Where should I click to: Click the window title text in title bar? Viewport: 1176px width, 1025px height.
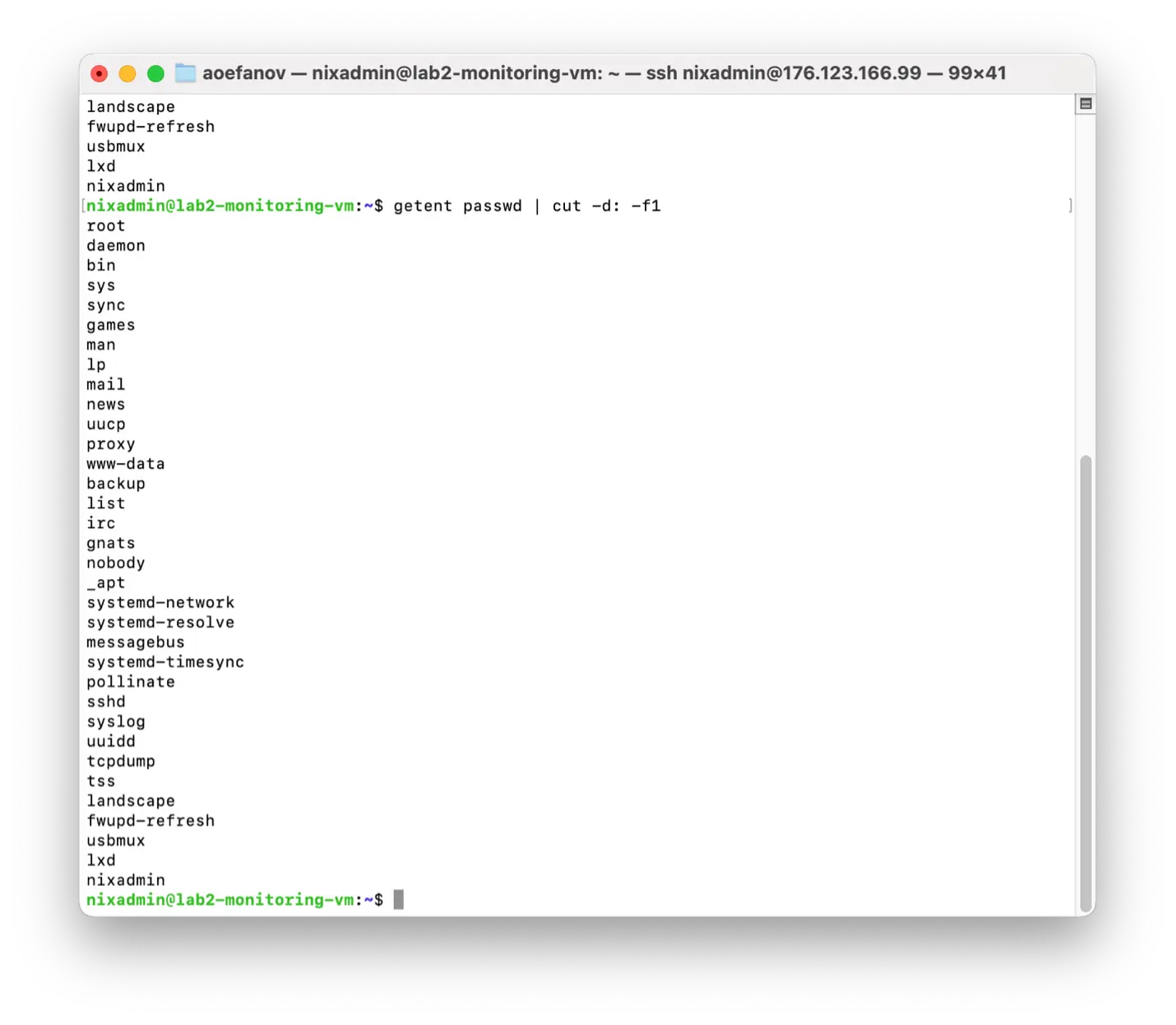click(604, 73)
